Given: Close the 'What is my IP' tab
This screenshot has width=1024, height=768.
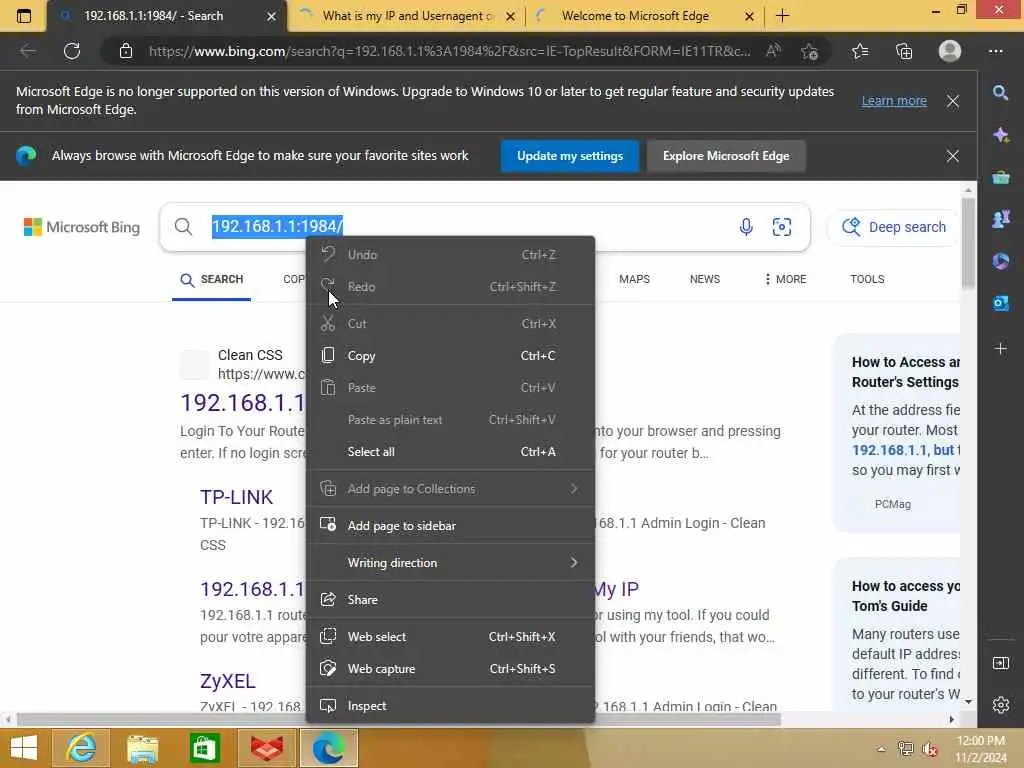Looking at the screenshot, I should (x=510, y=16).
